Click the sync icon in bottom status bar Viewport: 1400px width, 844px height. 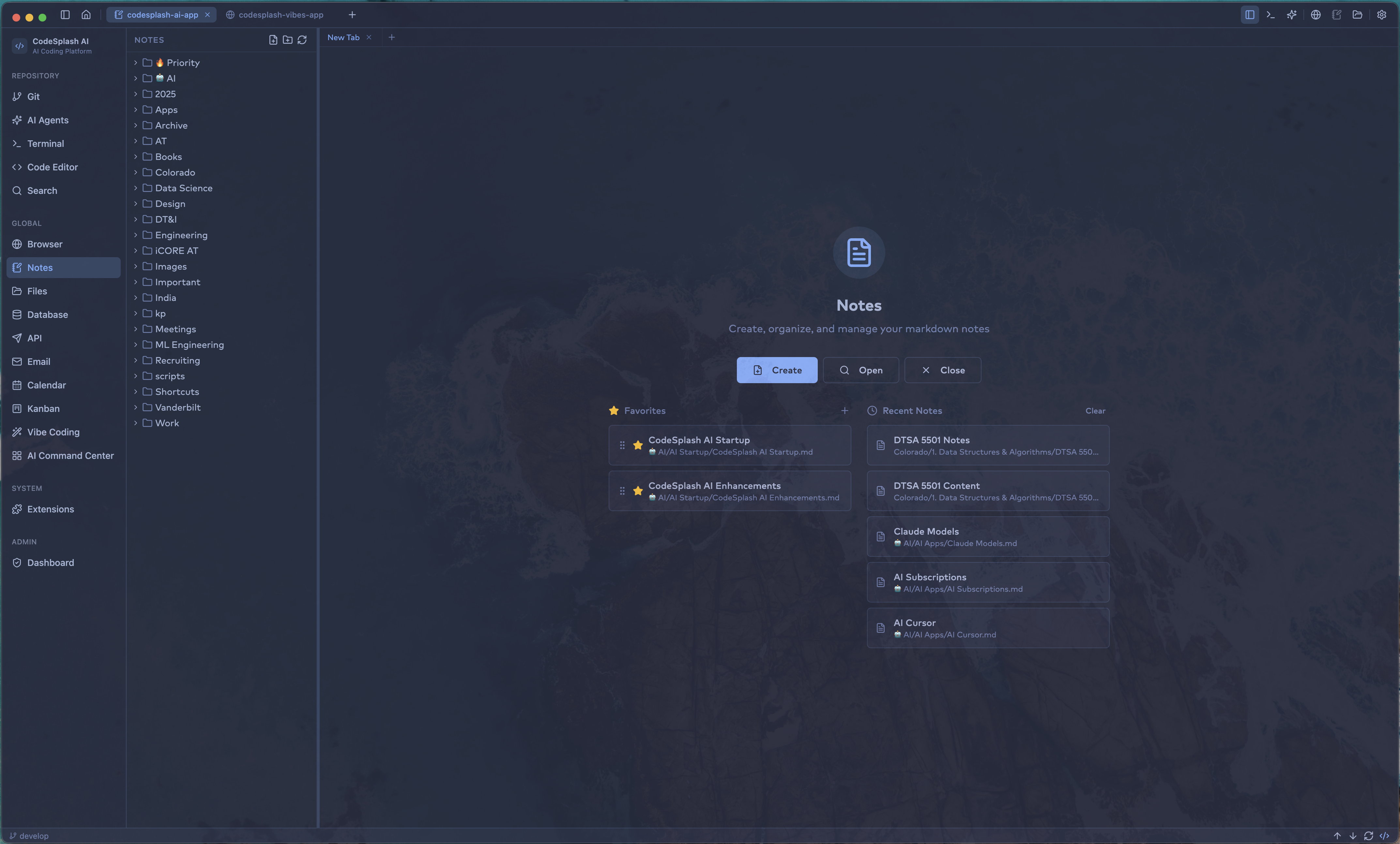click(1368, 836)
